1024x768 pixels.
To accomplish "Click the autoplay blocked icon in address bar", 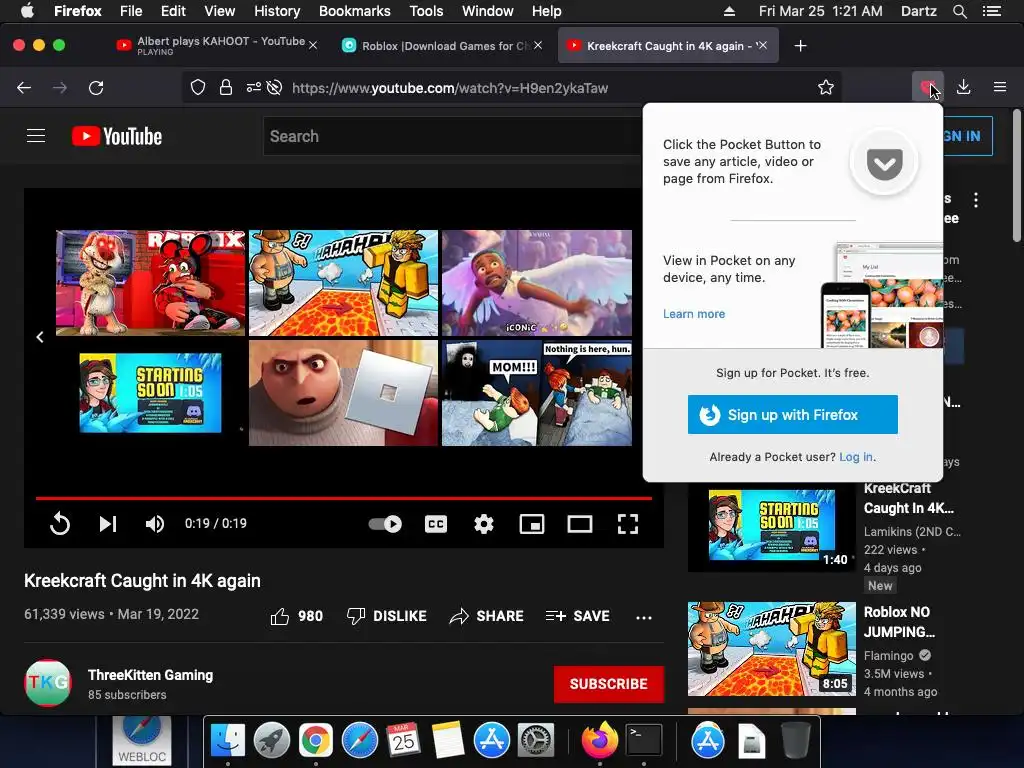I will pos(275,88).
